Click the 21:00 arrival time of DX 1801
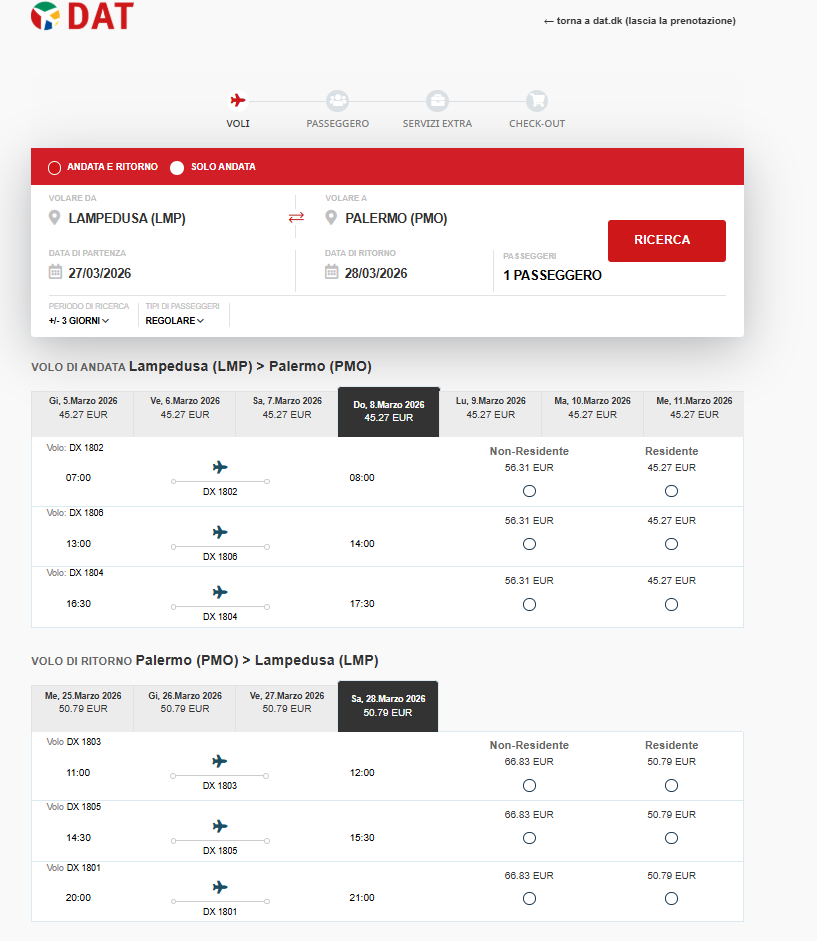817x941 pixels. tap(362, 898)
